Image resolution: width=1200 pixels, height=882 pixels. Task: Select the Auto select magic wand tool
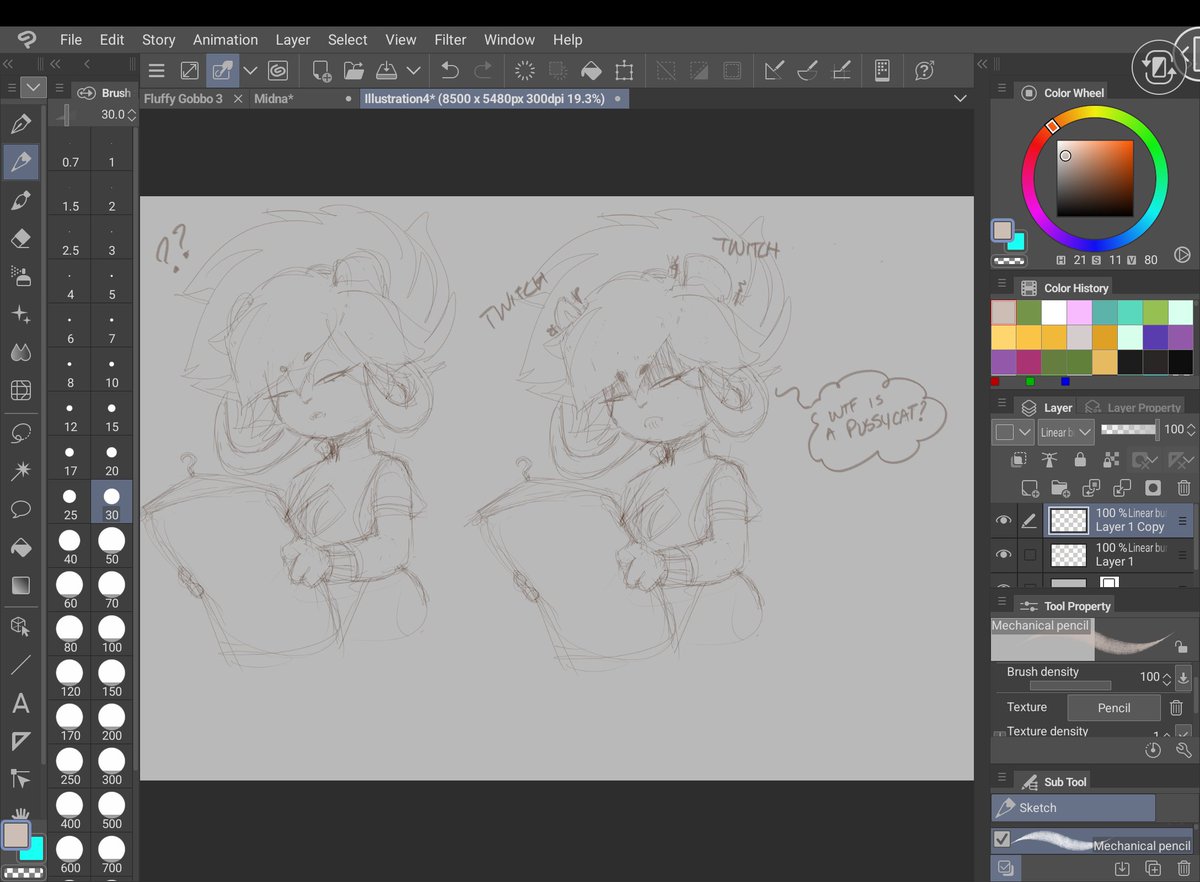(x=20, y=470)
